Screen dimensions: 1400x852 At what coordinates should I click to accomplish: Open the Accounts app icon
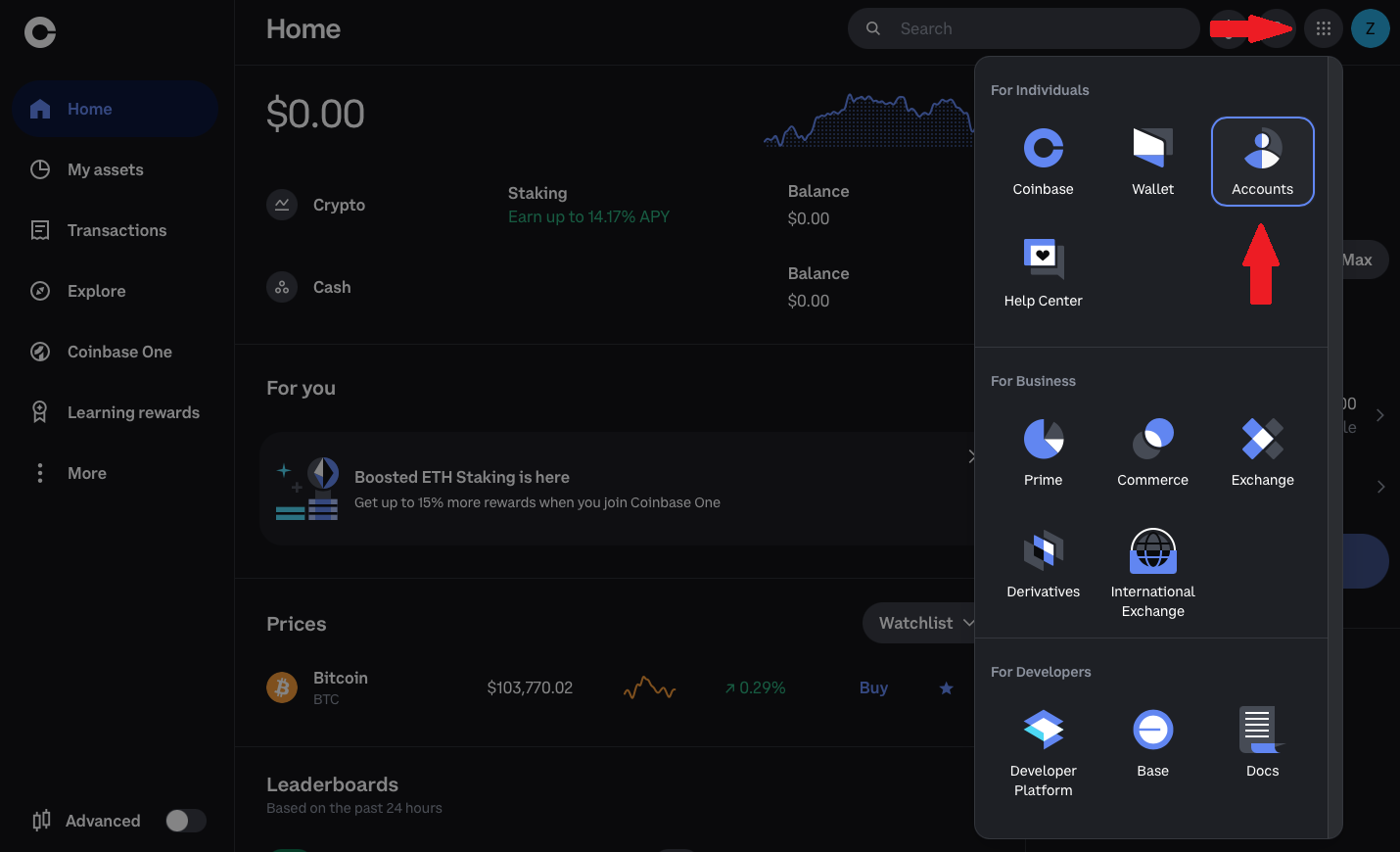(x=1262, y=162)
